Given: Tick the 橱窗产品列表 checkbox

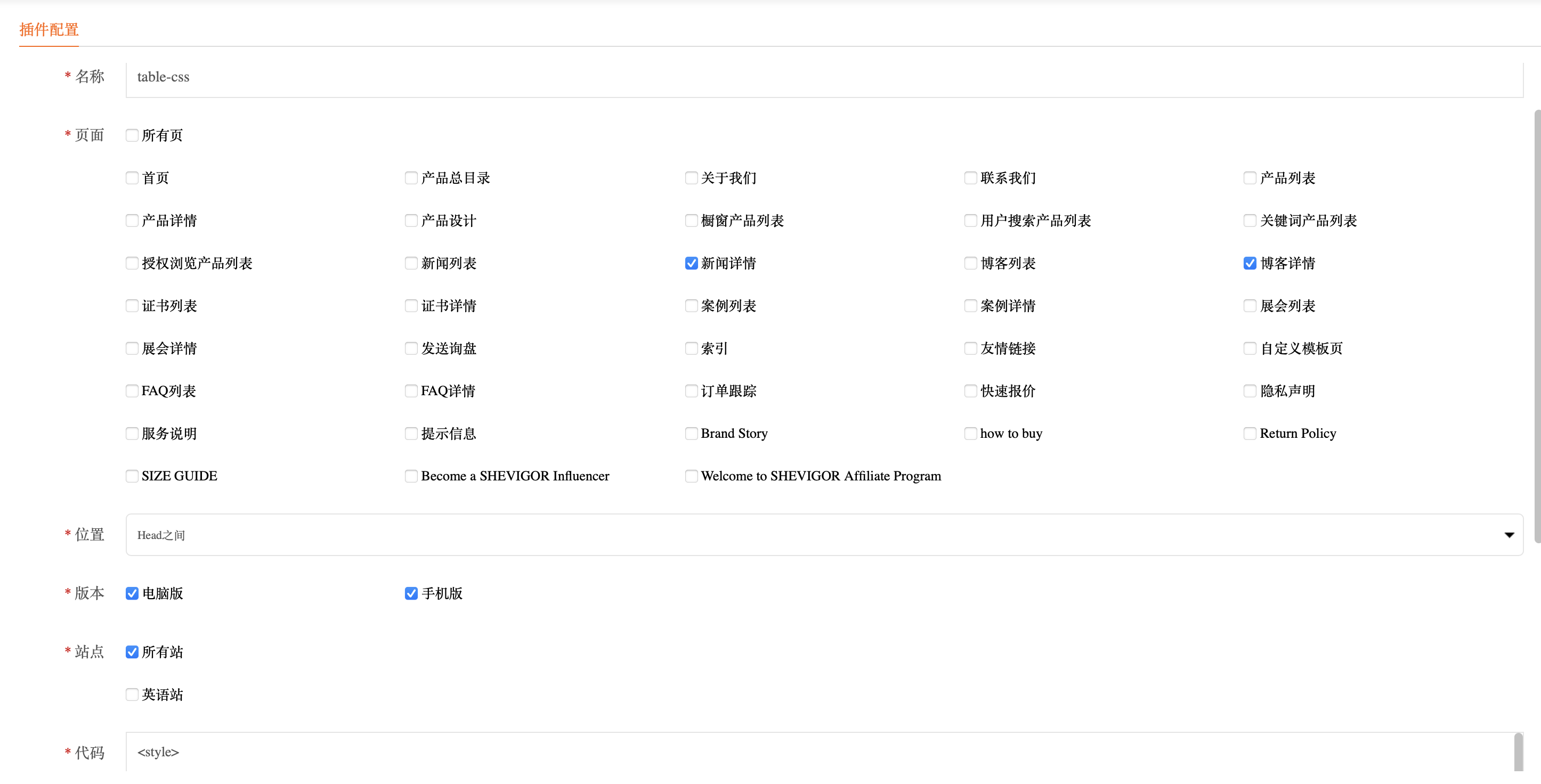Looking at the screenshot, I should click(692, 220).
